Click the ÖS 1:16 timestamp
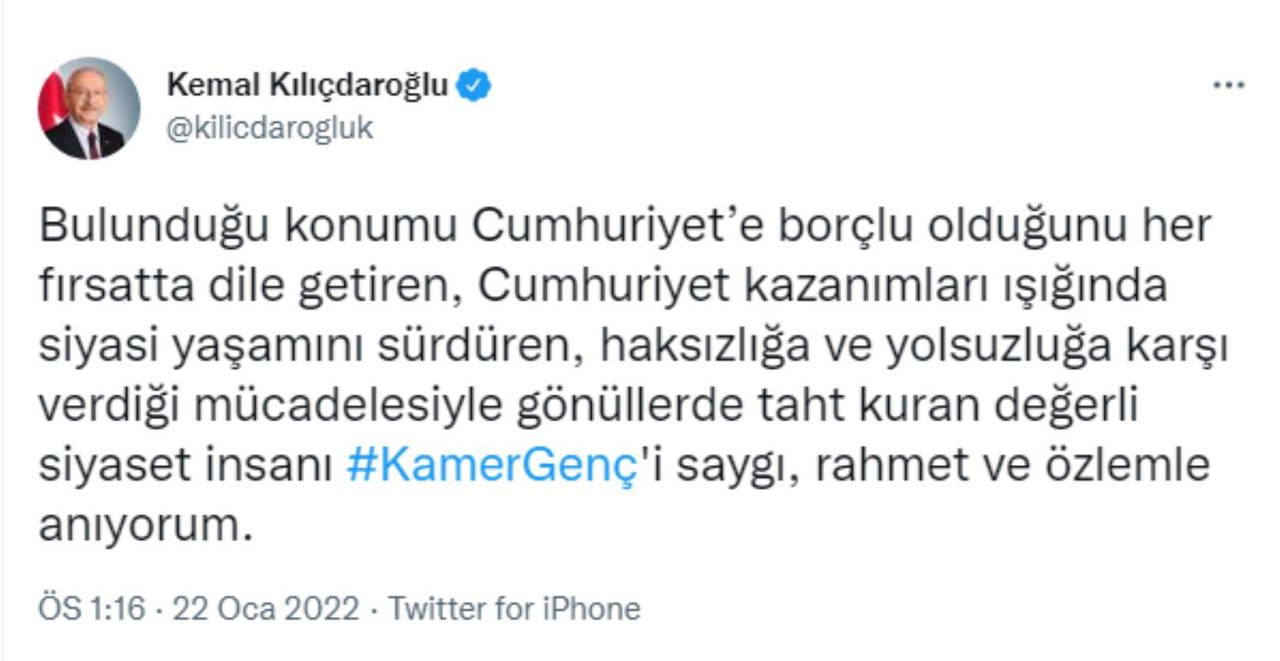 [x=92, y=608]
